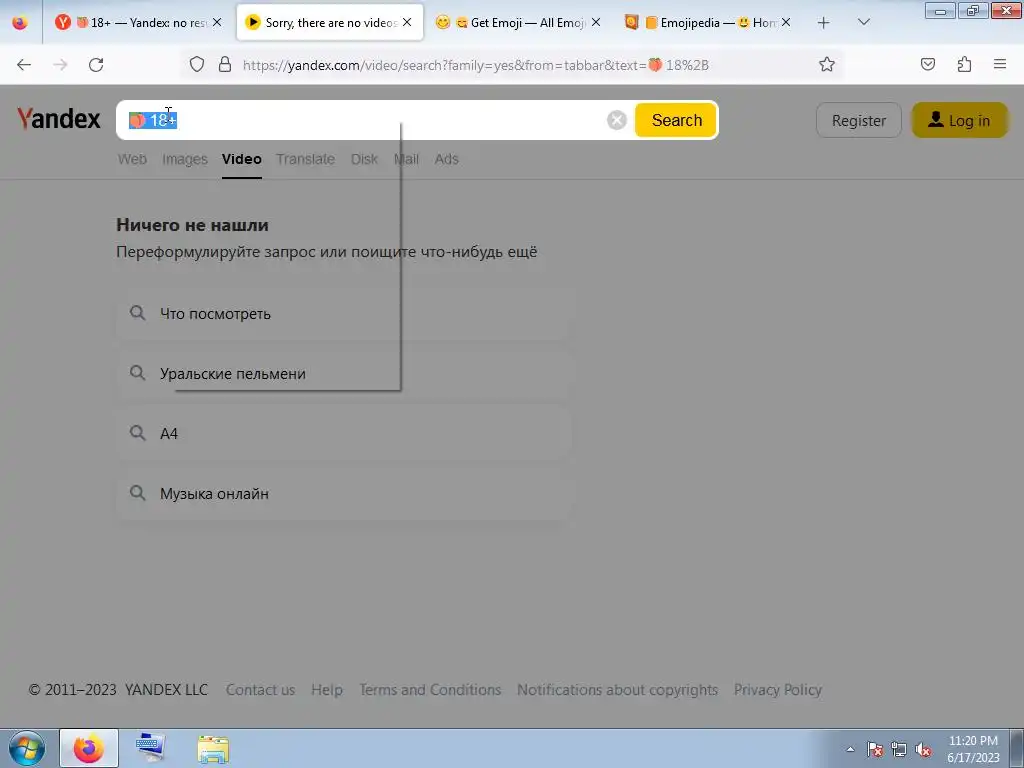
Task: Open the Firefox hamburger menu
Action: (1000, 64)
